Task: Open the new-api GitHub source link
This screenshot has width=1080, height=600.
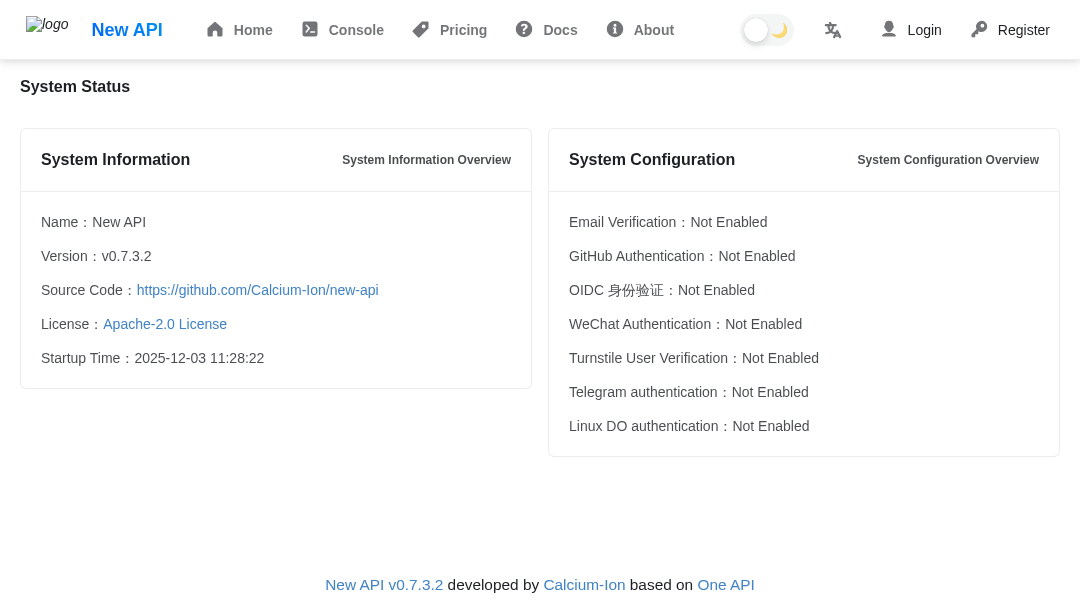Action: (257, 290)
